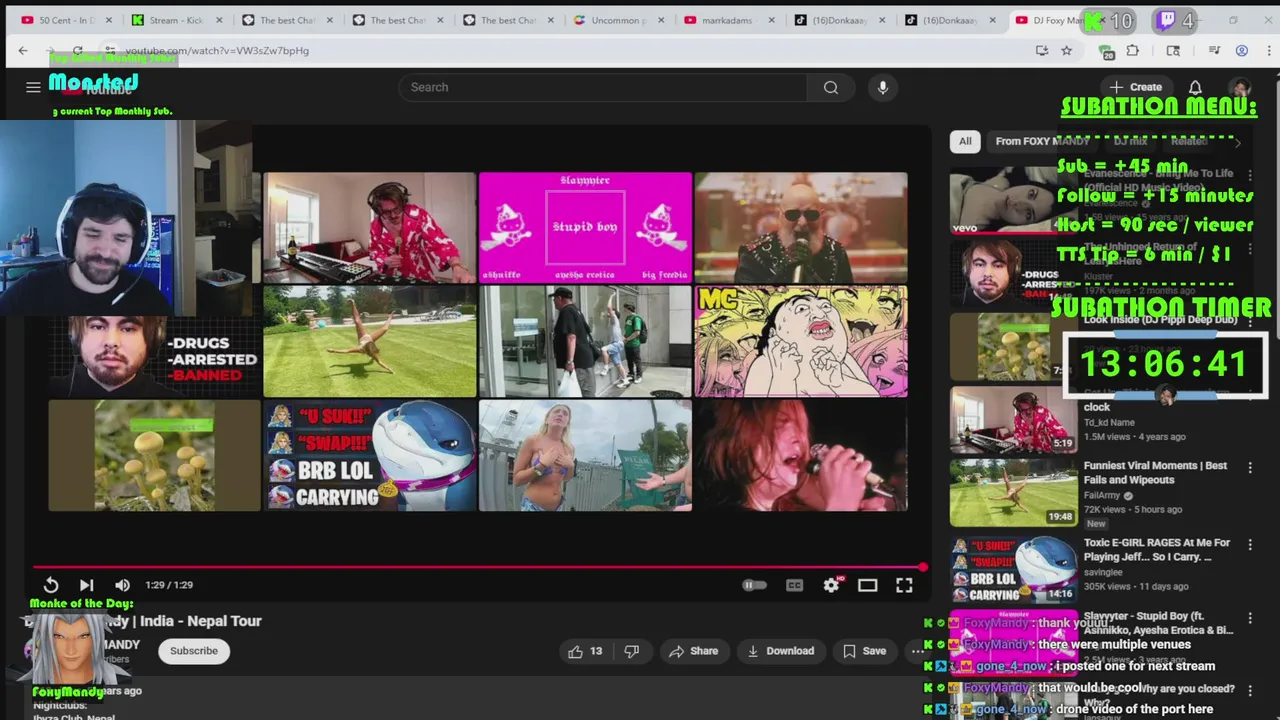Open options for Evanescence Bring Me To Life
The height and width of the screenshot is (720, 1280).
[x=1250, y=175]
